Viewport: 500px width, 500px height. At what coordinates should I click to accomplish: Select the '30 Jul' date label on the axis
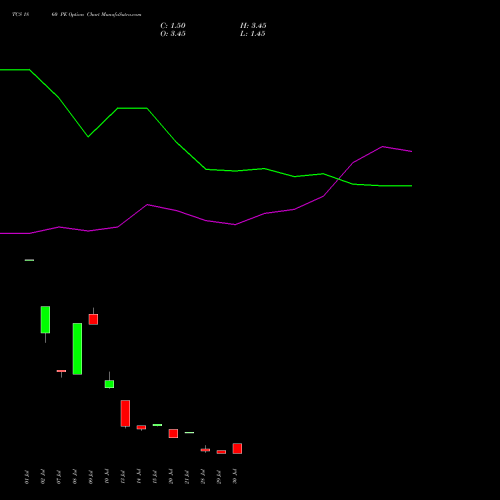pyautogui.click(x=235, y=477)
